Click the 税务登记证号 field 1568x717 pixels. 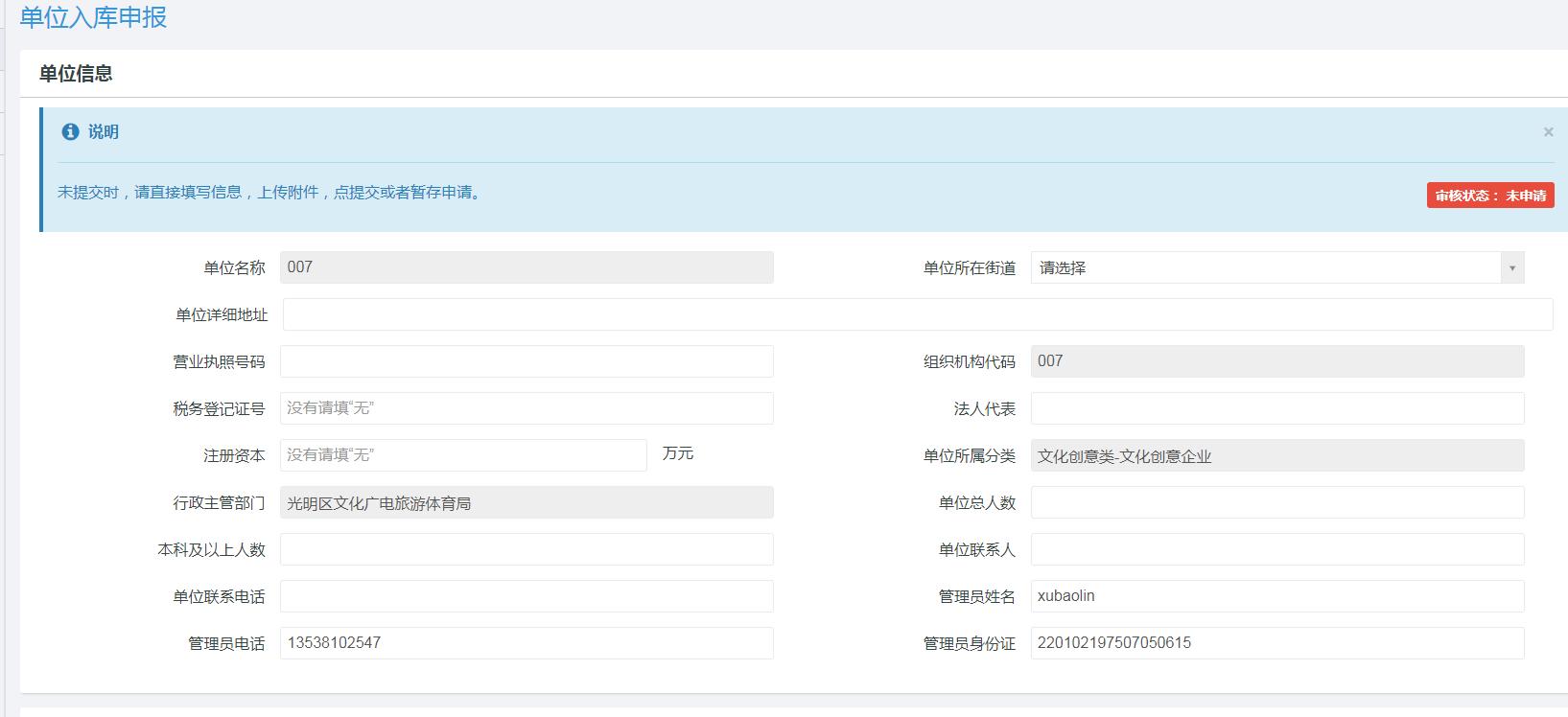pos(527,408)
